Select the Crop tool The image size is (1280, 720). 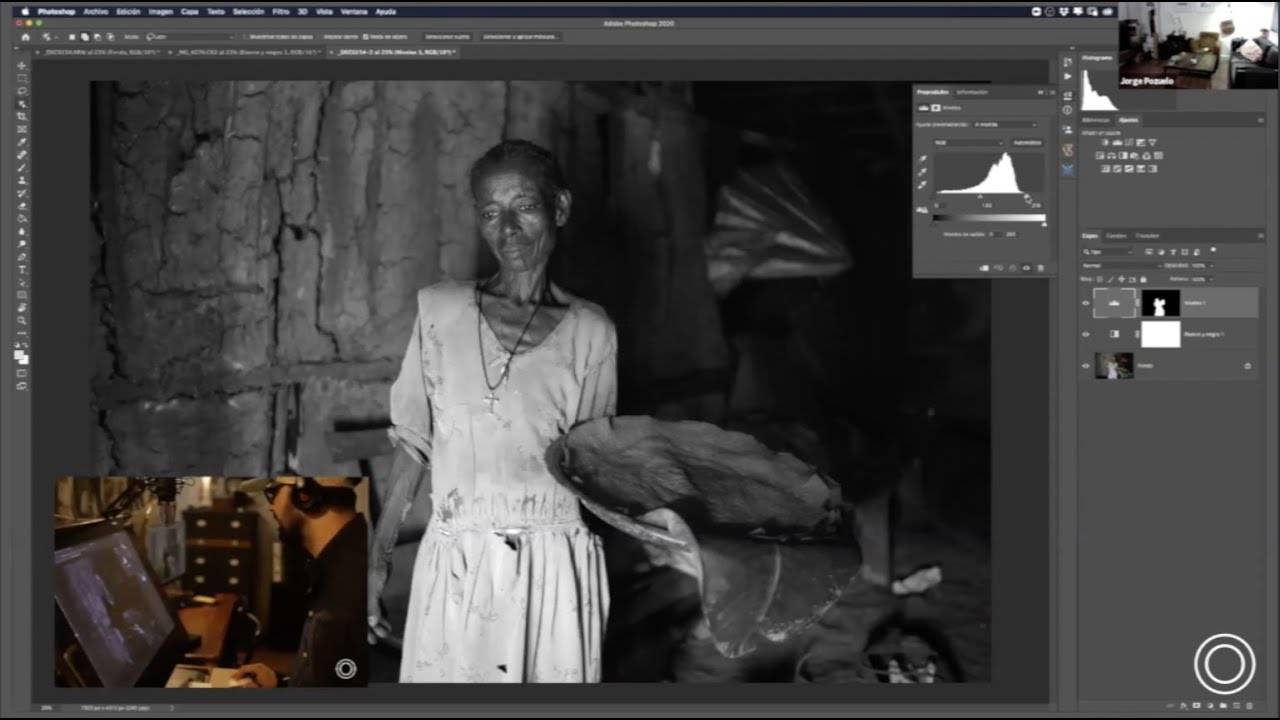tap(22, 117)
